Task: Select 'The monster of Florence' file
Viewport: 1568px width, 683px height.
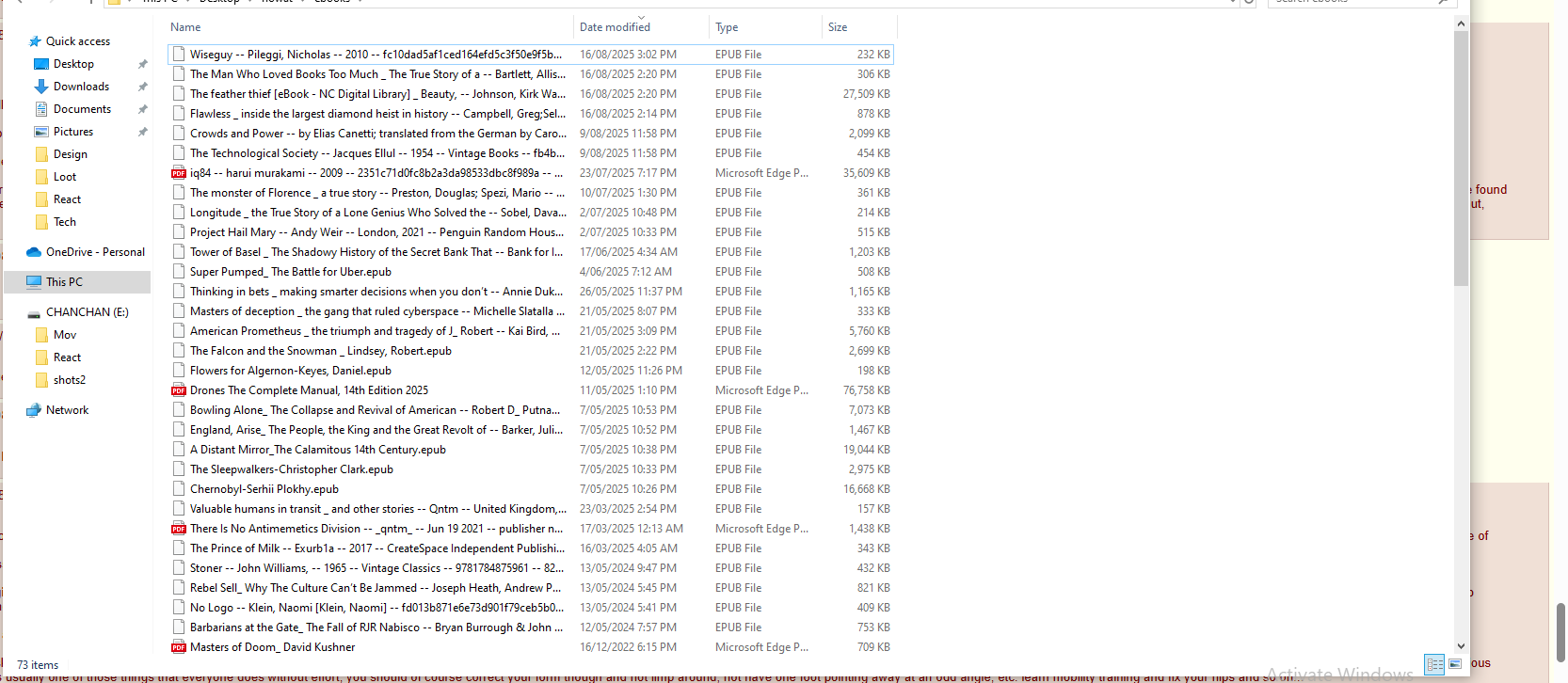Action: click(x=377, y=193)
